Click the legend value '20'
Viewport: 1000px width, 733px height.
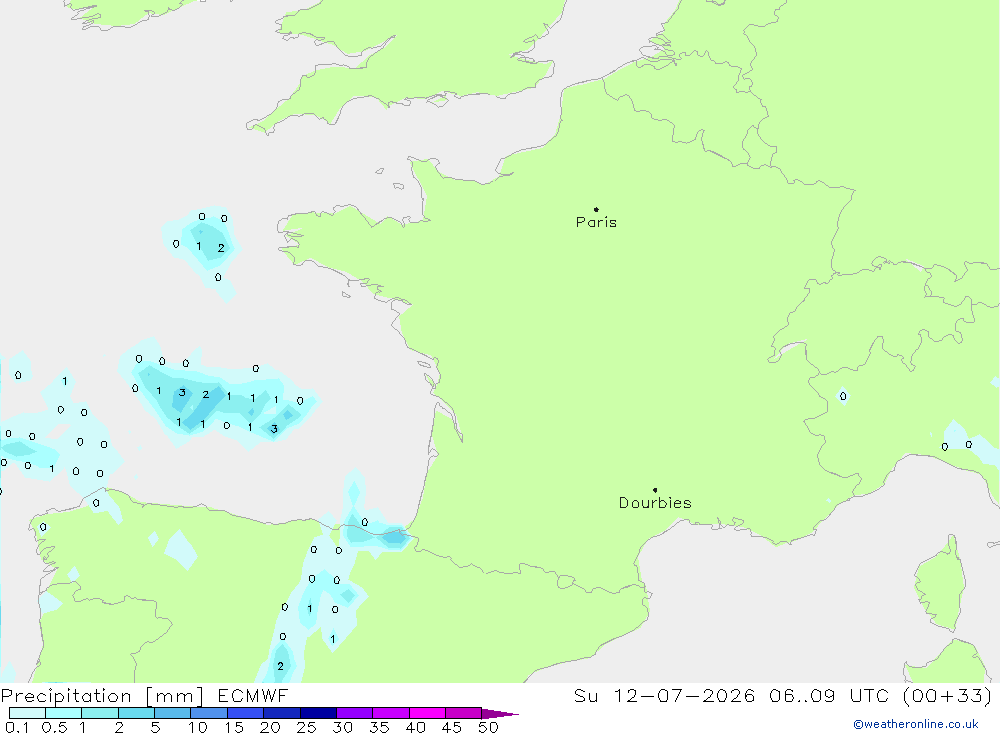(x=270, y=727)
